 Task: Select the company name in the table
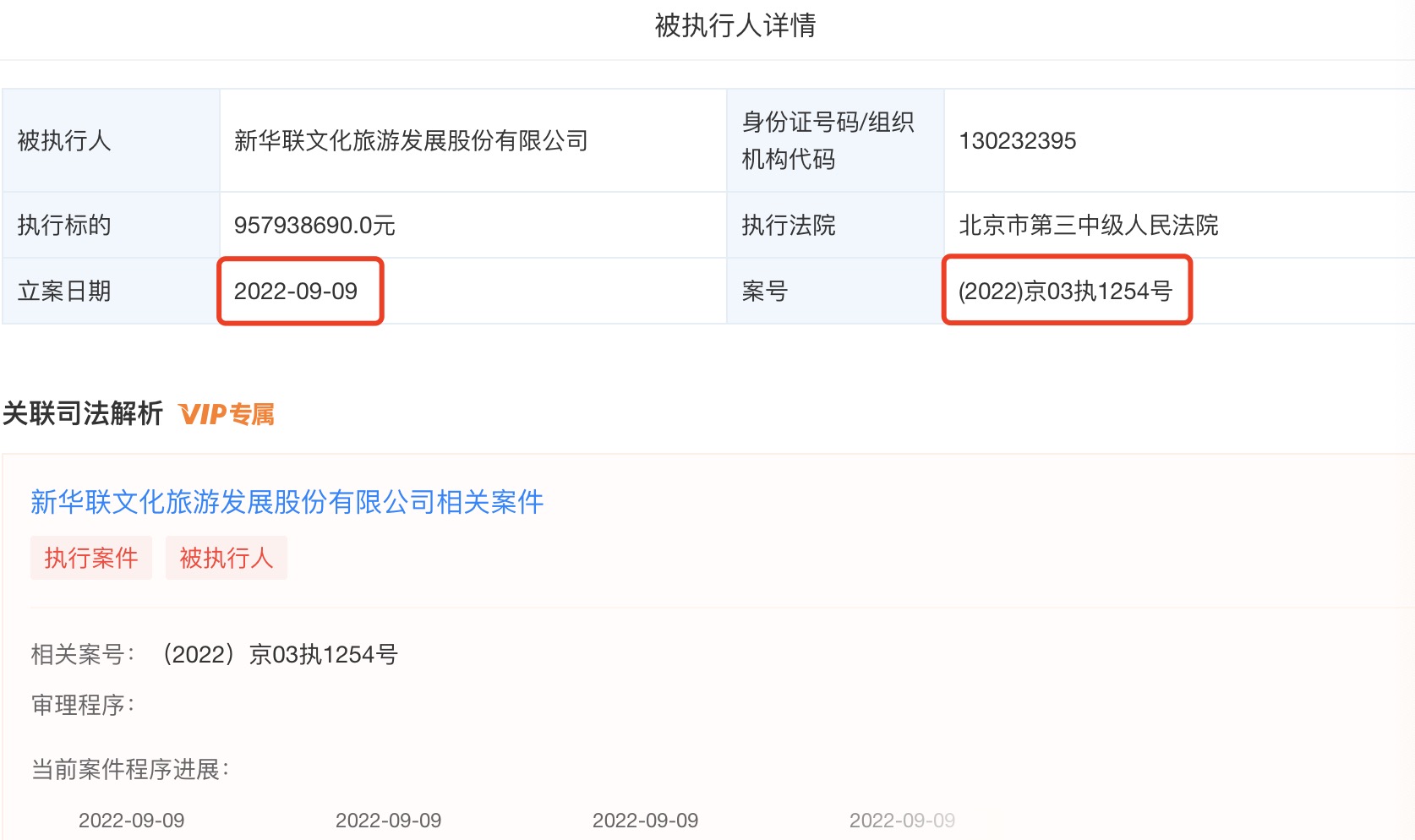[x=411, y=140]
